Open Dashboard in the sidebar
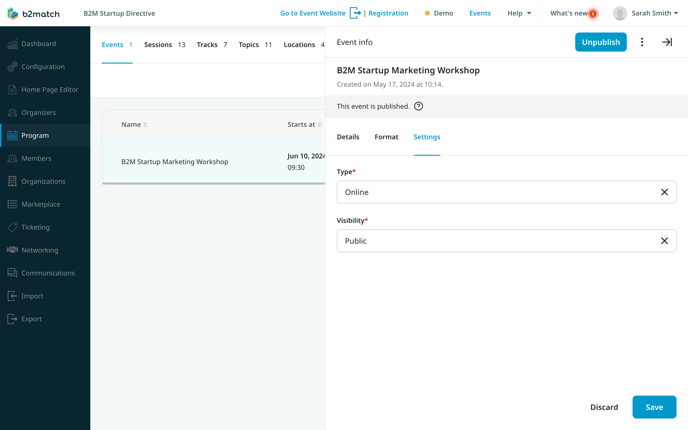This screenshot has width=688, height=430. pos(39,44)
